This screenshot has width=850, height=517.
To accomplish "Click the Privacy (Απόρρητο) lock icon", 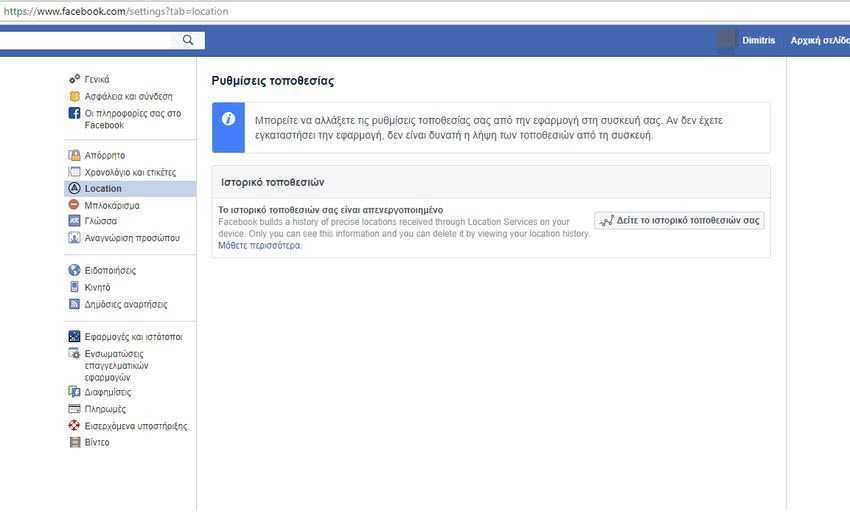I will coord(74,155).
